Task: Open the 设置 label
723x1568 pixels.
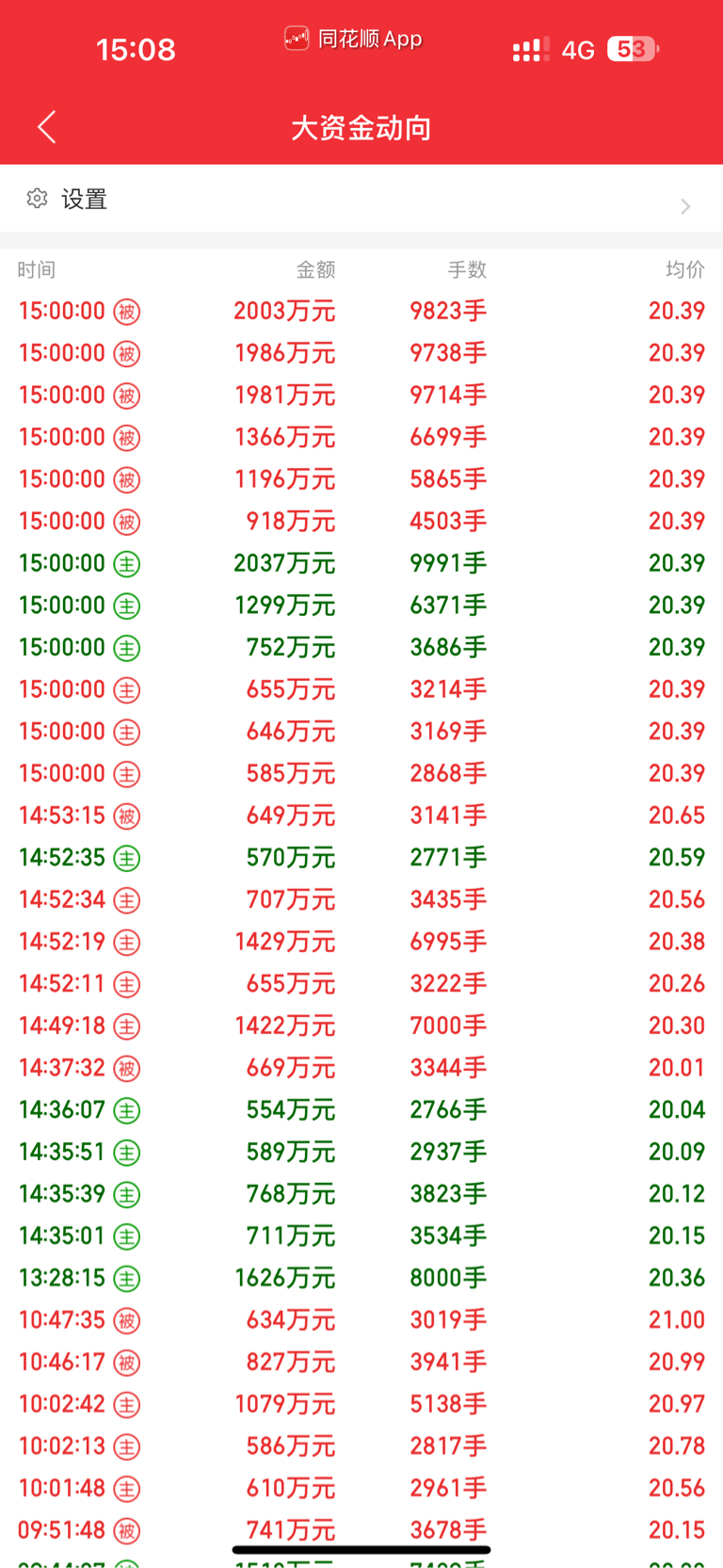Action: tap(85, 199)
